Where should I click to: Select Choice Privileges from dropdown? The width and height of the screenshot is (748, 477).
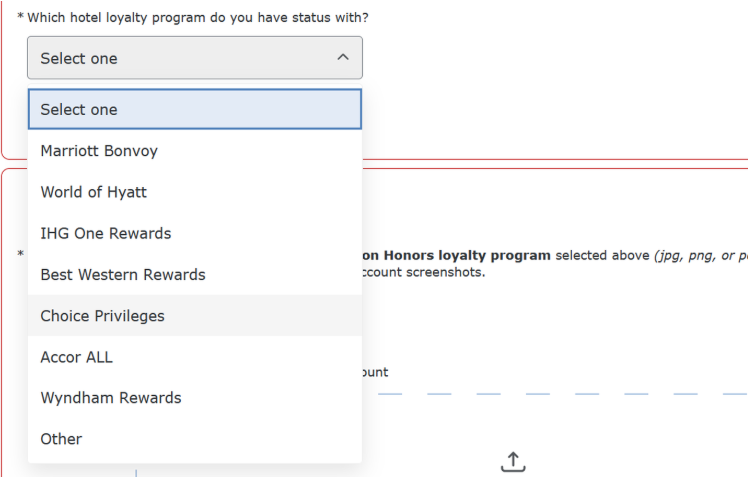tap(195, 316)
